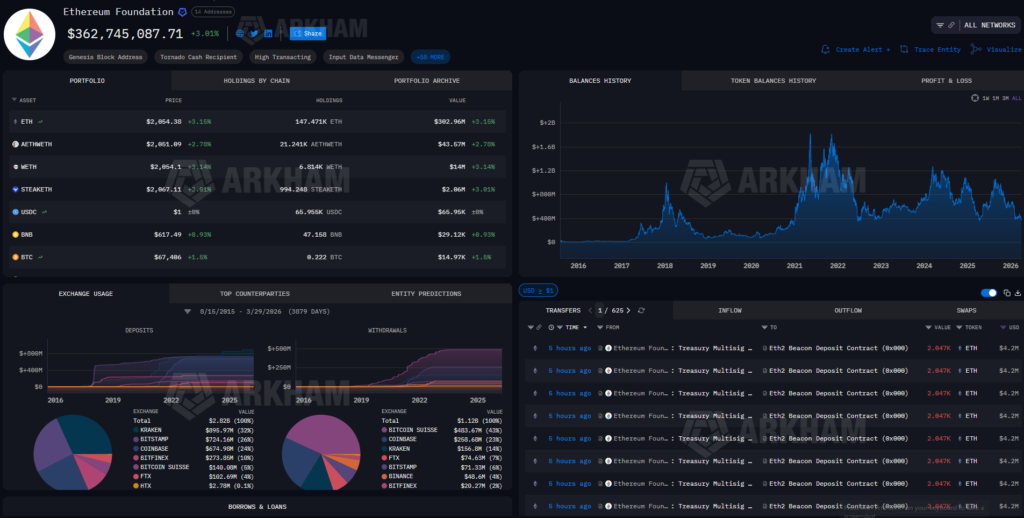Click the filter icon next to All Networks
This screenshot has width=1024, height=518.
click(940, 25)
